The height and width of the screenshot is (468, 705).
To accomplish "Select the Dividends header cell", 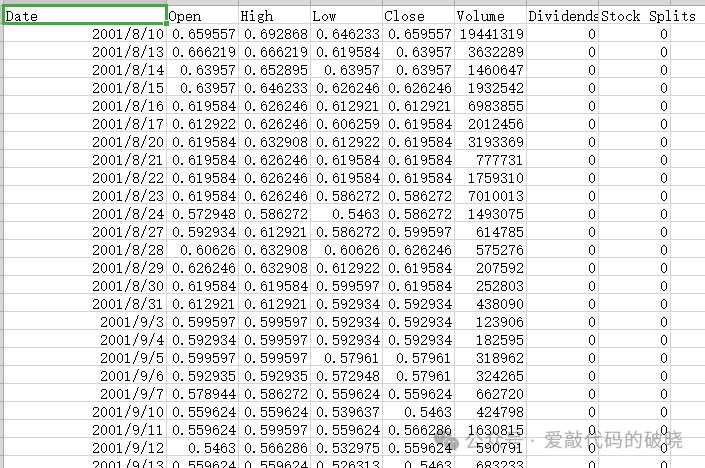I will pos(562,16).
